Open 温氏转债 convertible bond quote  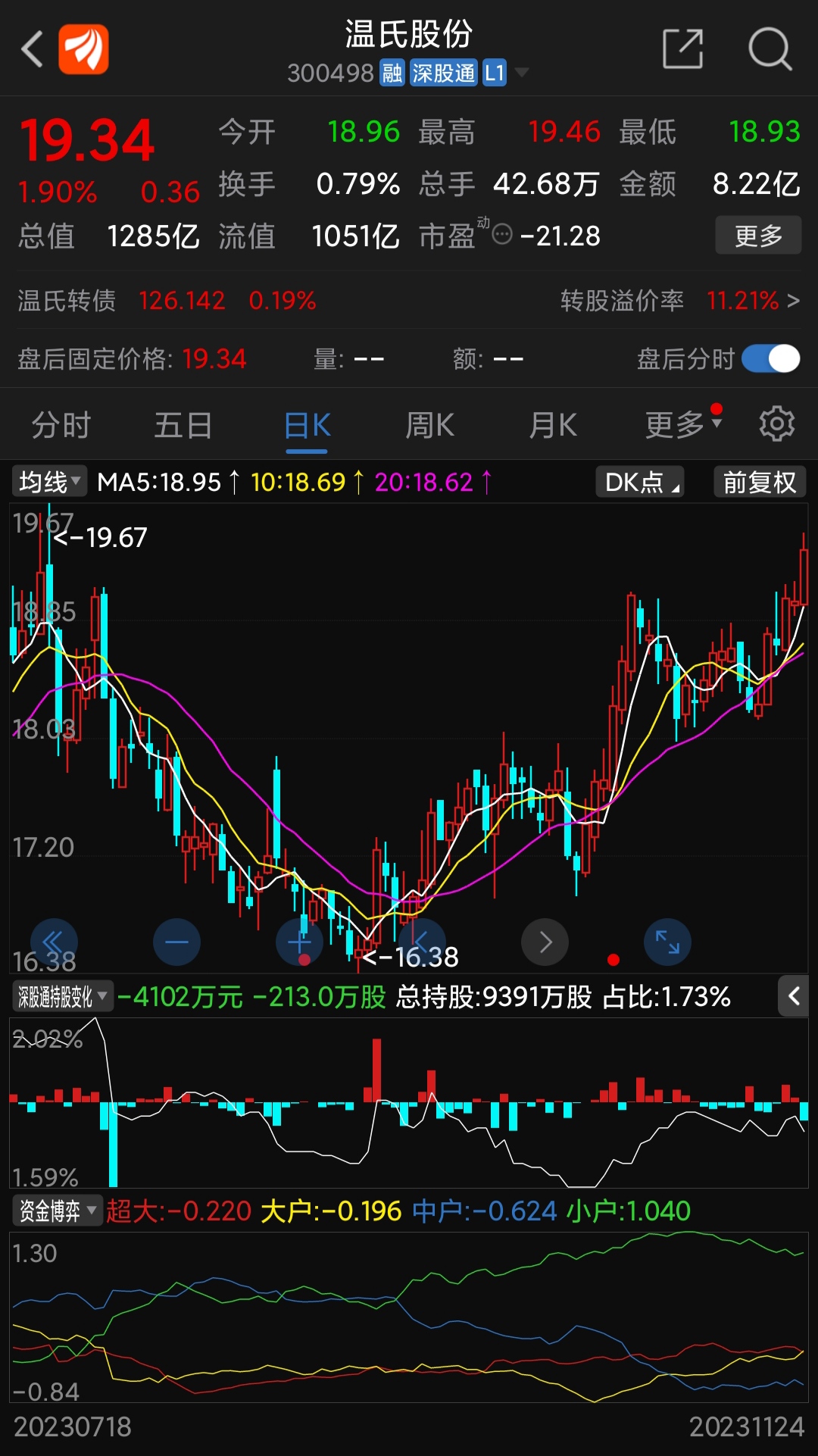(167, 301)
